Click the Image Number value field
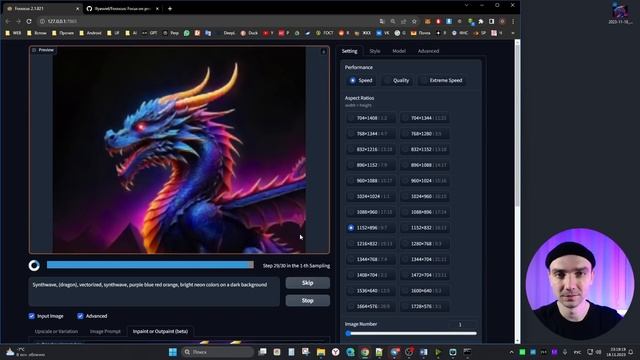This screenshot has width=640, height=360. pyautogui.click(x=461, y=324)
